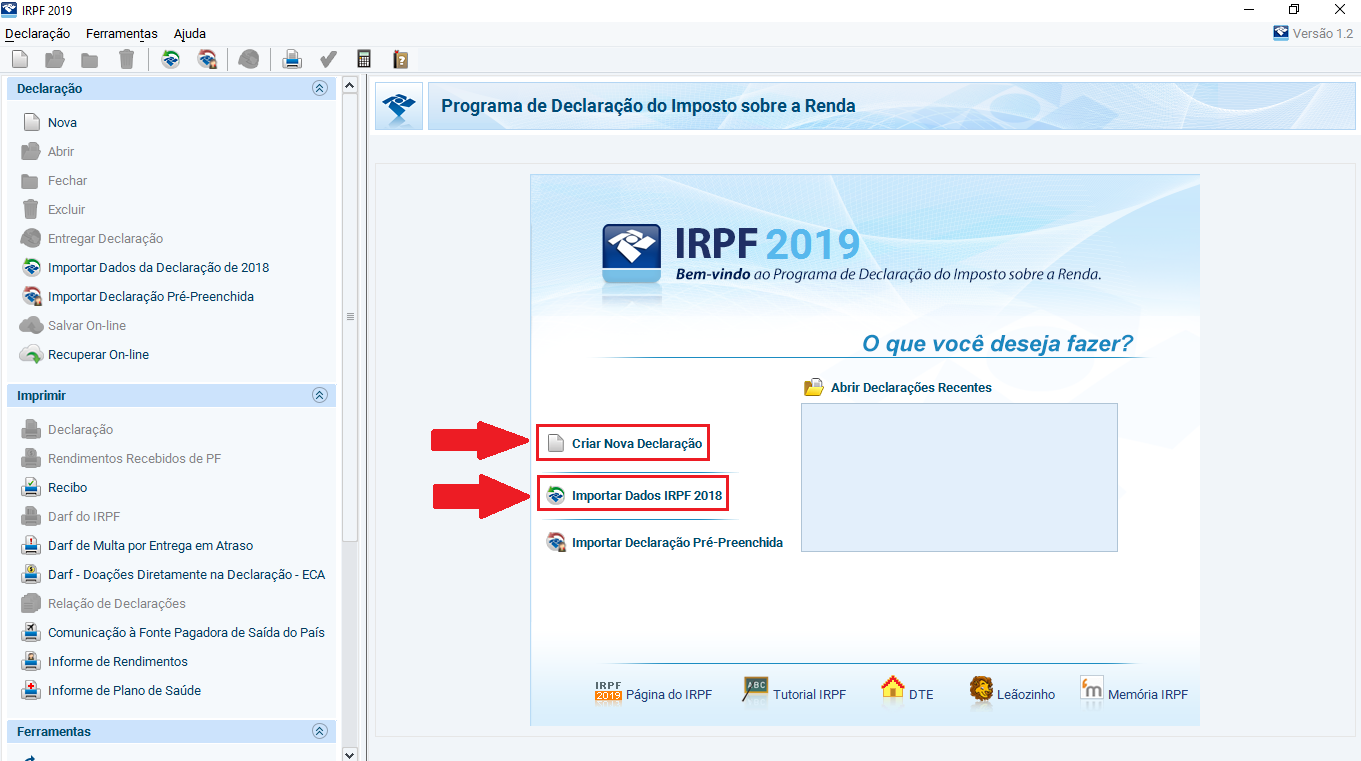Click the sidebar scrollbar down arrow
This screenshot has height=761, width=1361.
[349, 753]
